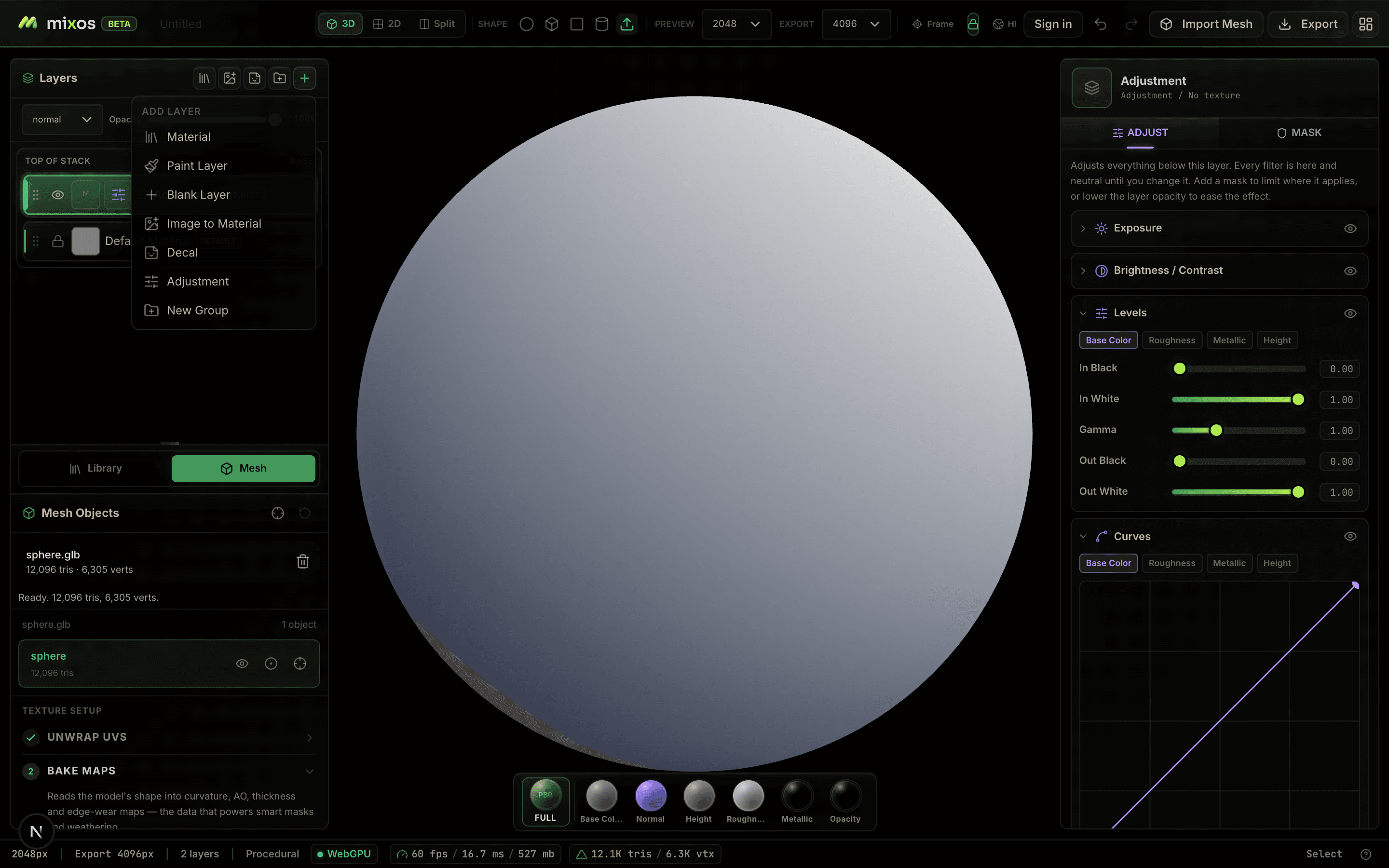
Task: Select the cylinder shape icon
Action: tap(601, 24)
